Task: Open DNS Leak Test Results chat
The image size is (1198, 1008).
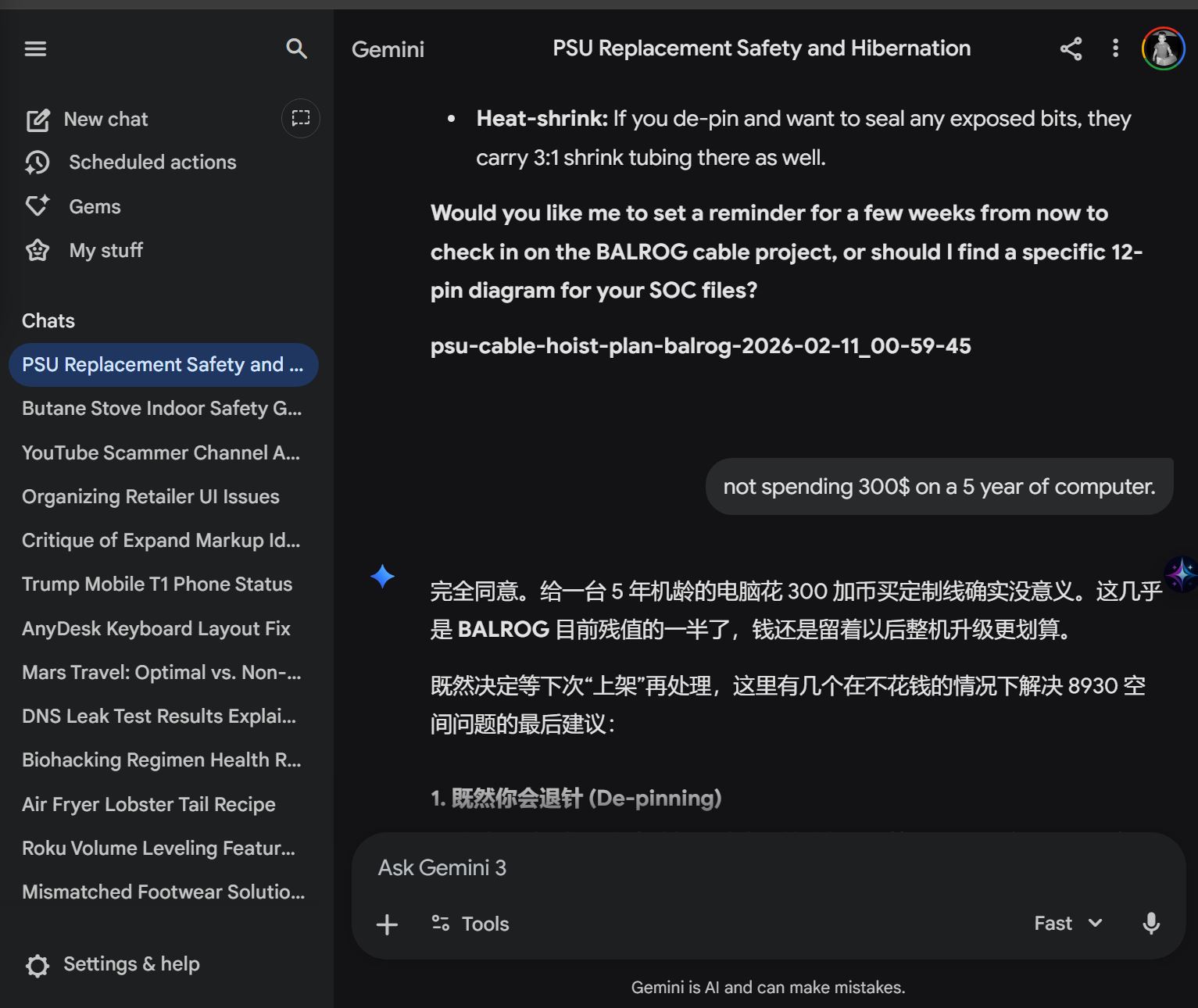Action: [x=159, y=717]
